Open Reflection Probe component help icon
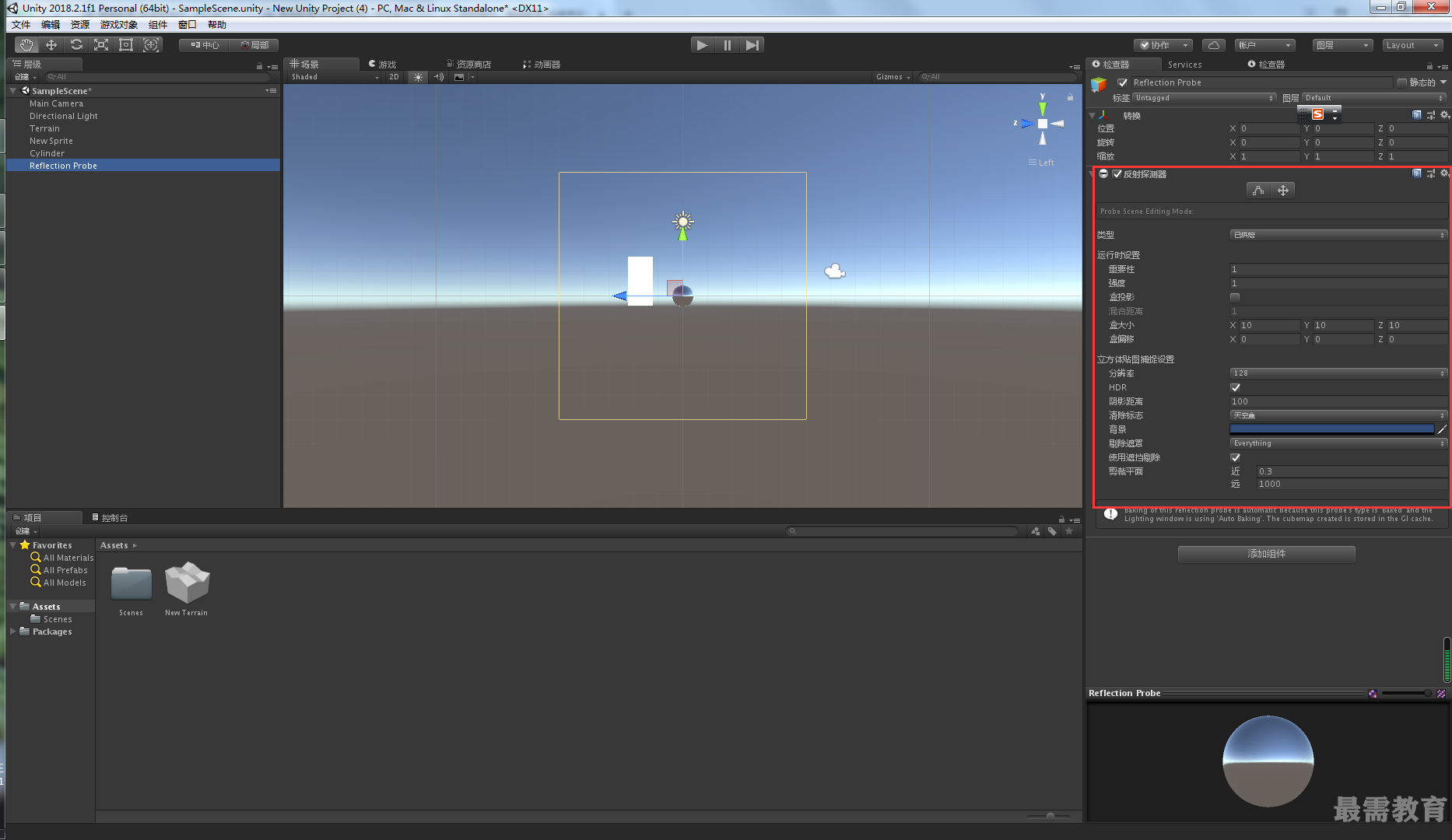 click(x=1417, y=173)
